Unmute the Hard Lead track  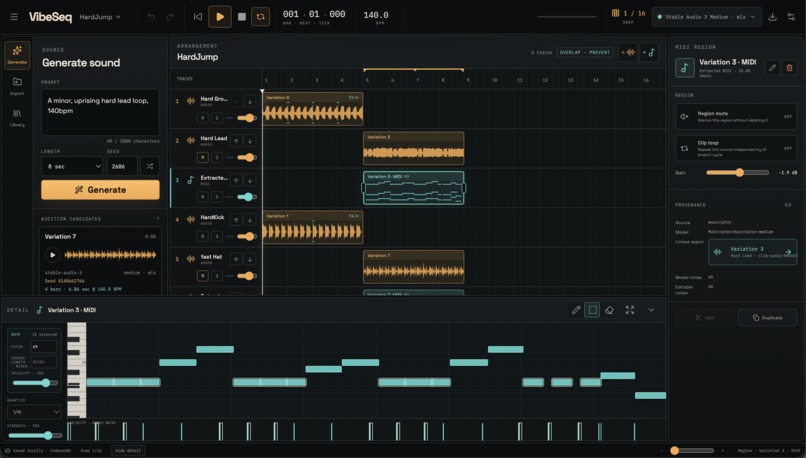(203, 157)
